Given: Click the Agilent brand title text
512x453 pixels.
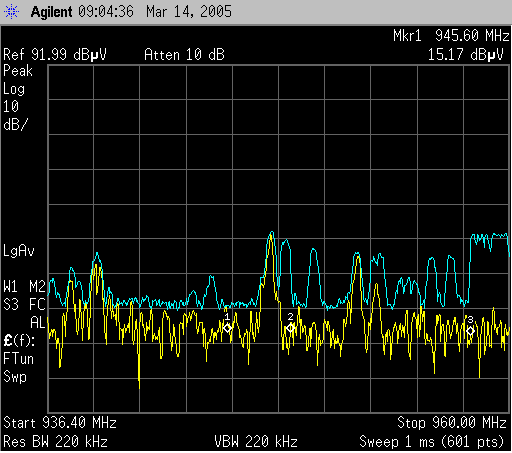Looking at the screenshot, I should tap(51, 12).
